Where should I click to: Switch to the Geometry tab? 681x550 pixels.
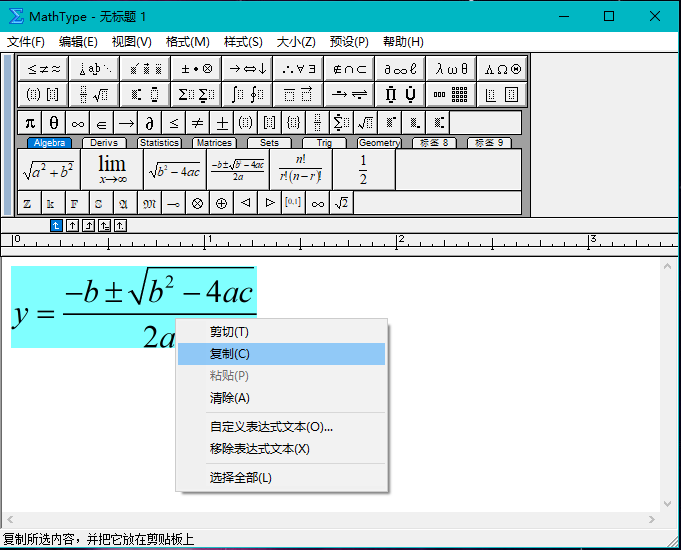379,143
